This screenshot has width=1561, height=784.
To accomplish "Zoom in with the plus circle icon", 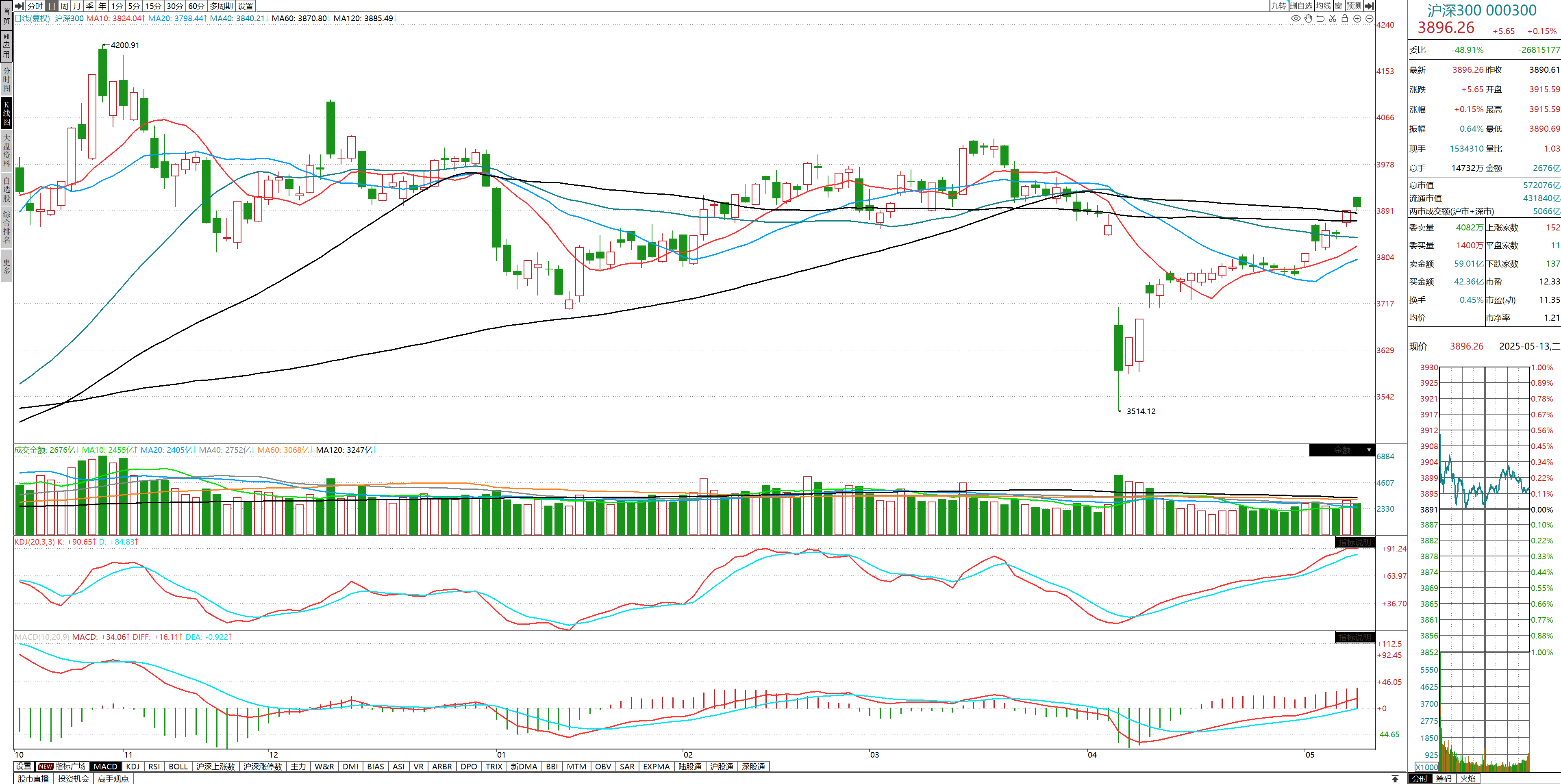I will (x=1357, y=18).
